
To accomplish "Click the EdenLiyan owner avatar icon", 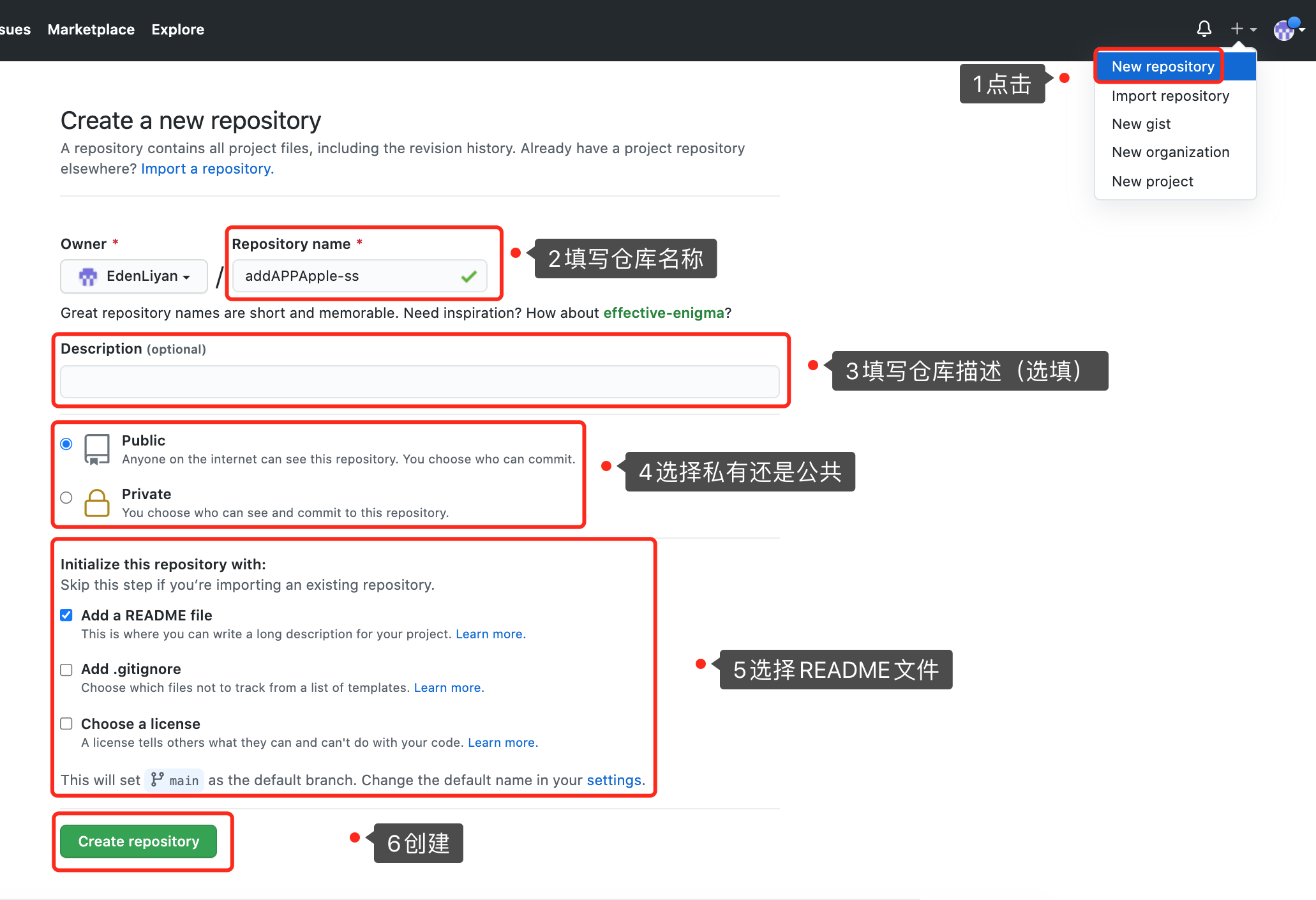I will [88, 276].
